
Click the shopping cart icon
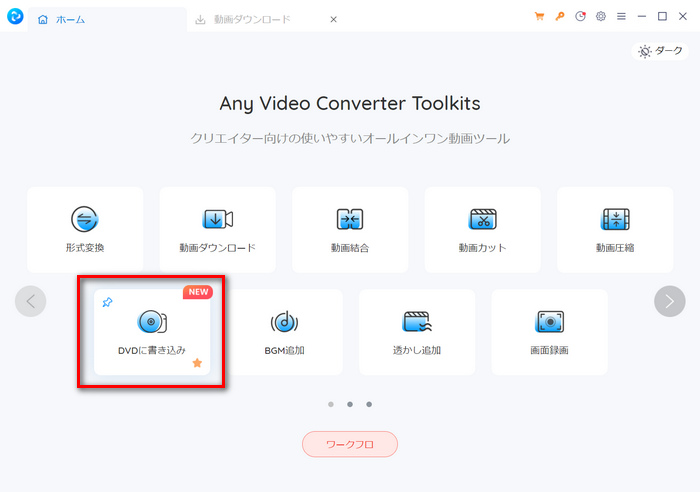[539, 17]
